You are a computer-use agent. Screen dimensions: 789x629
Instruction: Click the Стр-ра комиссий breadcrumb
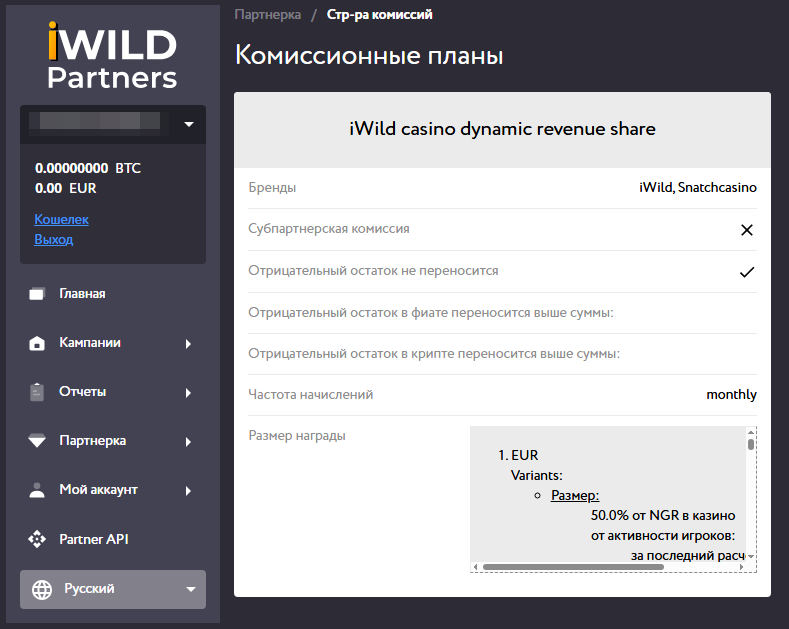click(x=379, y=15)
